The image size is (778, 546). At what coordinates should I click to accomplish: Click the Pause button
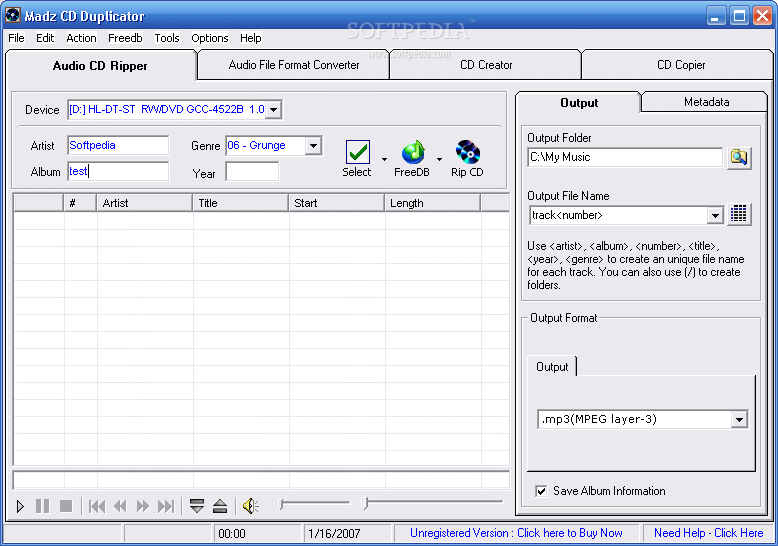(43, 506)
